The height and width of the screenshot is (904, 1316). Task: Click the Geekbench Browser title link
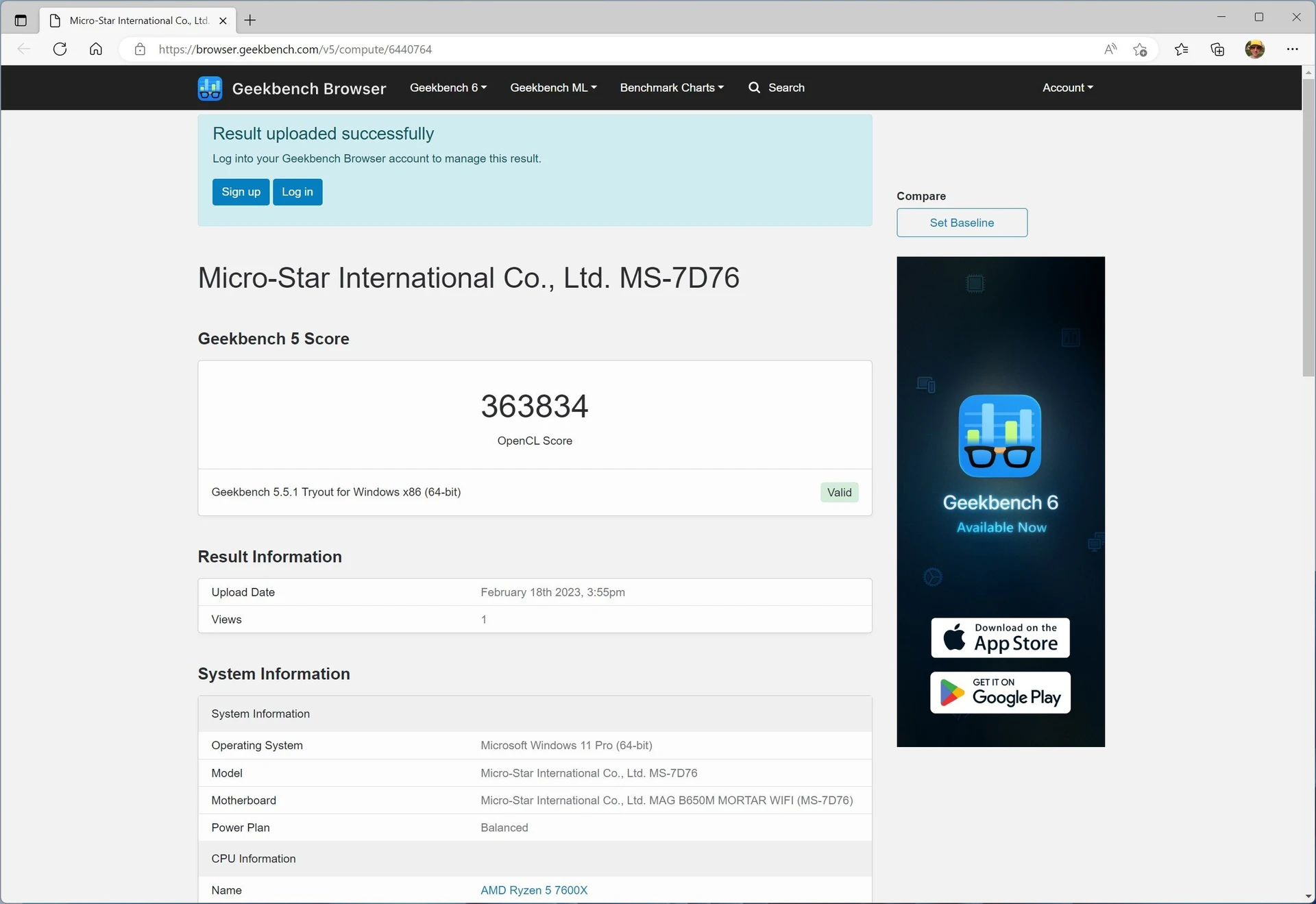[309, 88]
